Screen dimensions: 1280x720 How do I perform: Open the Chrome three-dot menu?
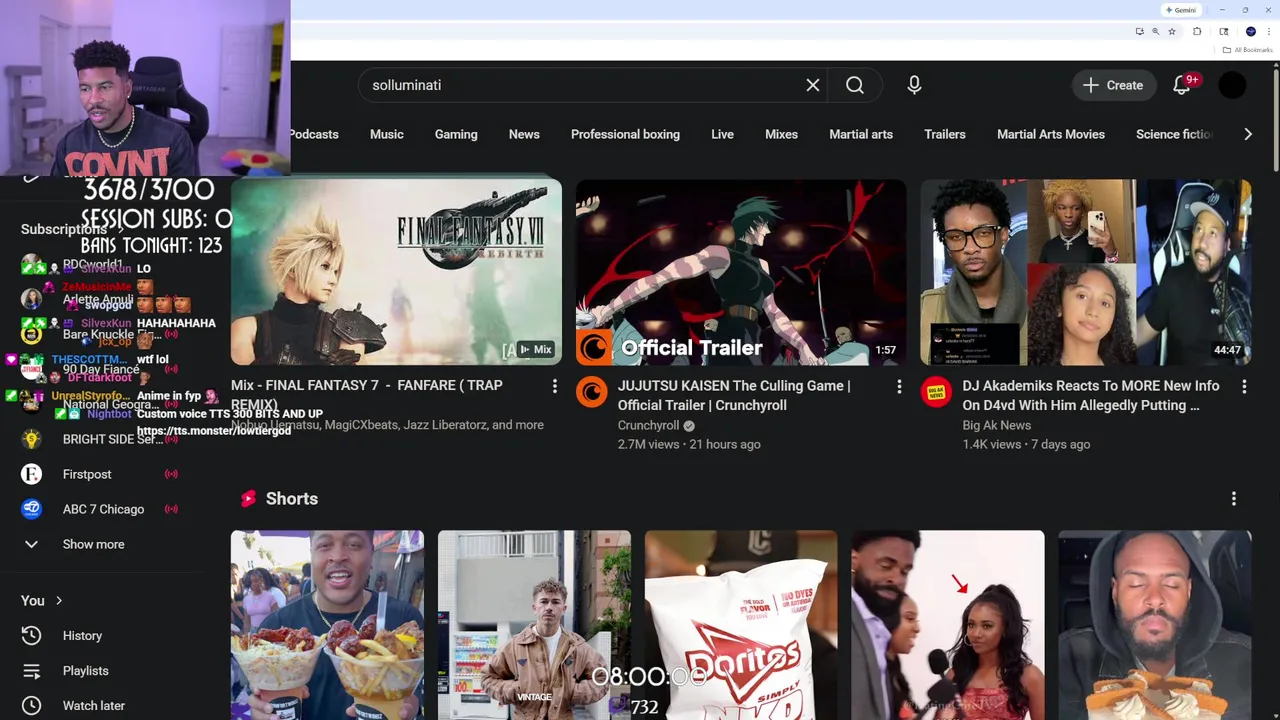click(1268, 31)
